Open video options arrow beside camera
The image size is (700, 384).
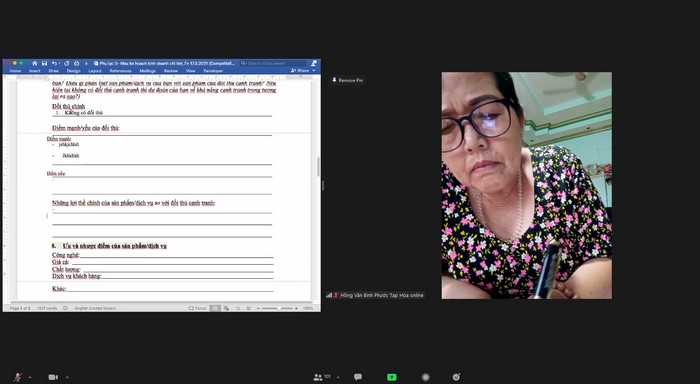pyautogui.click(x=67, y=377)
